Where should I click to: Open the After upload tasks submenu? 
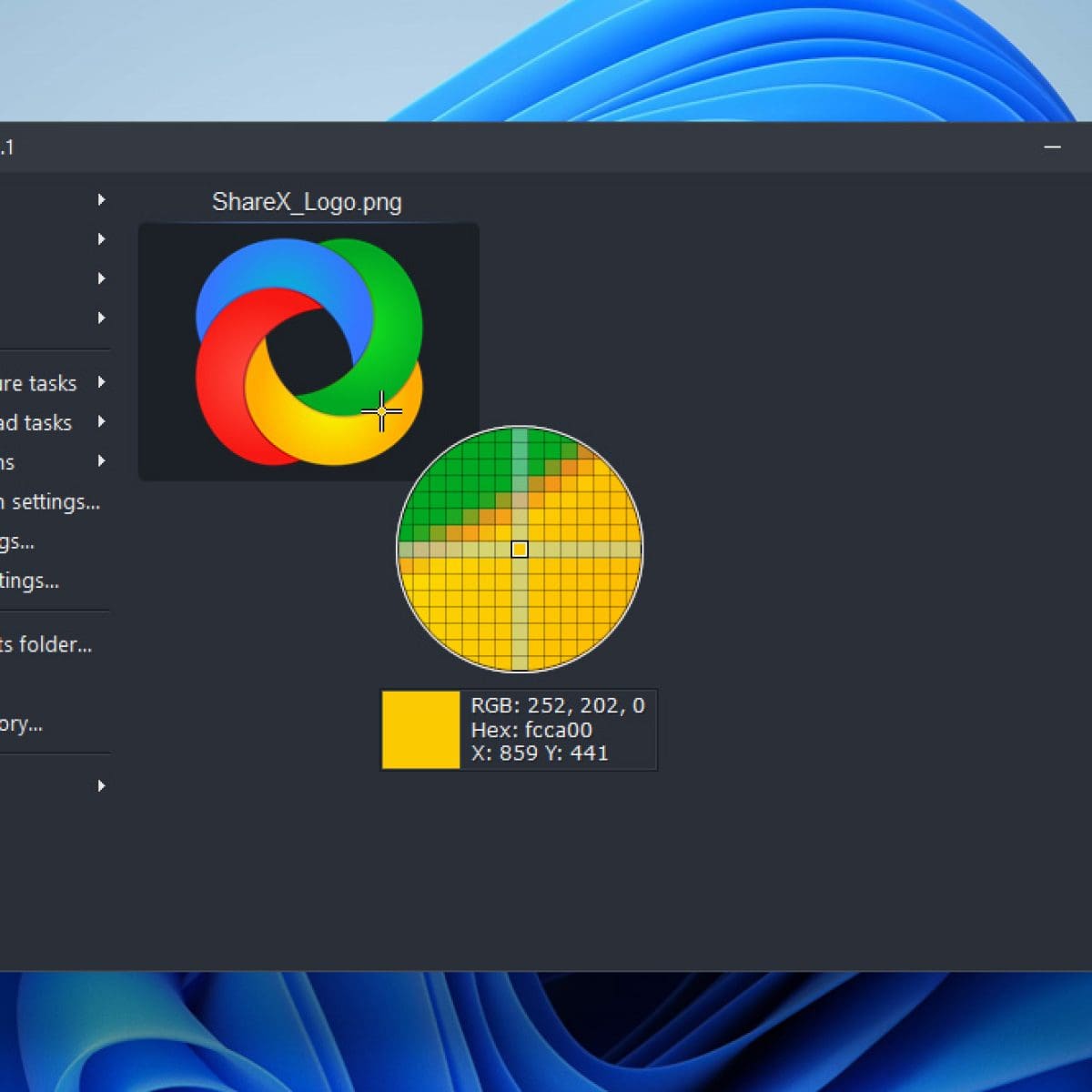[x=55, y=422]
